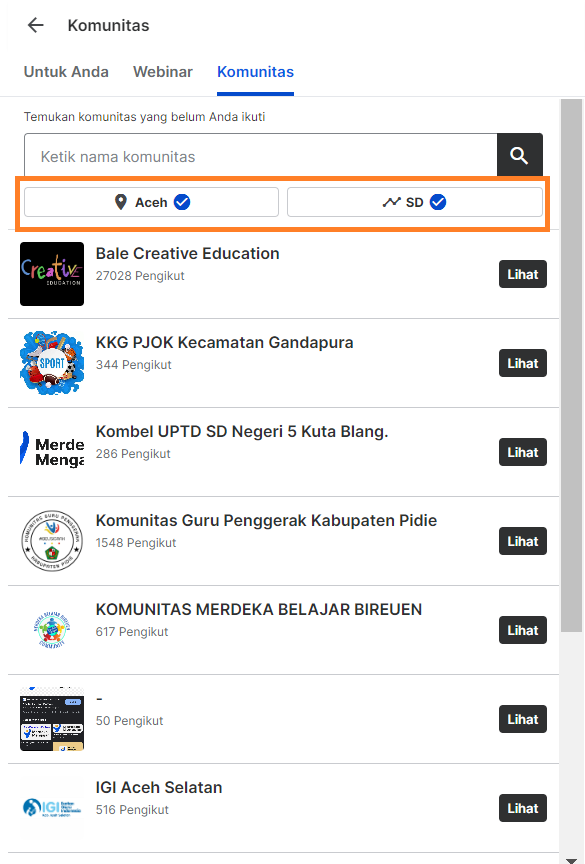
Task: Click the blue checkmark beside Aceh
Action: [182, 202]
